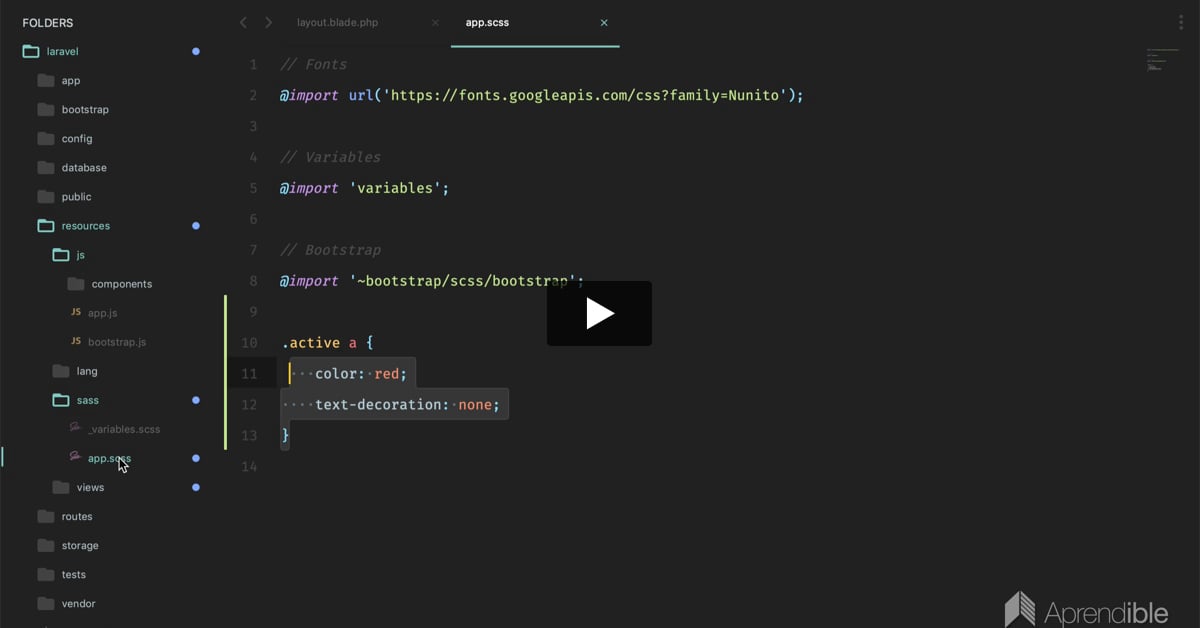Click the '// Fonts' comment
This screenshot has height=628, width=1200.
[314, 65]
